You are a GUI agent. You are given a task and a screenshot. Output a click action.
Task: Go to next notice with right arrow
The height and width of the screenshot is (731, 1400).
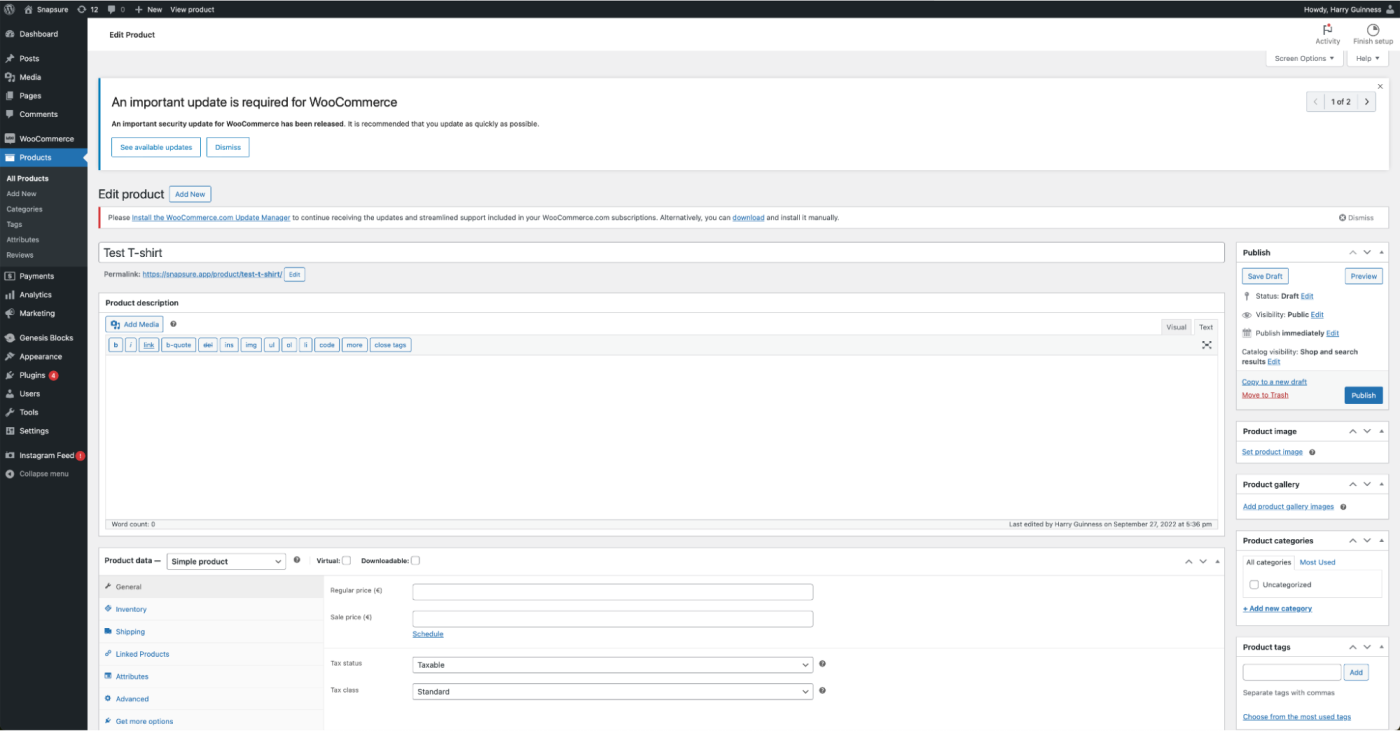(1366, 102)
